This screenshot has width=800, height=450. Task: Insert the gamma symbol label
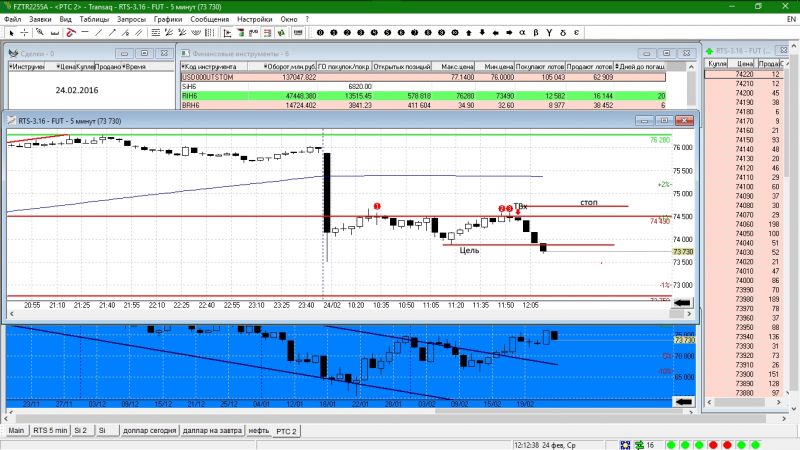(x=549, y=33)
